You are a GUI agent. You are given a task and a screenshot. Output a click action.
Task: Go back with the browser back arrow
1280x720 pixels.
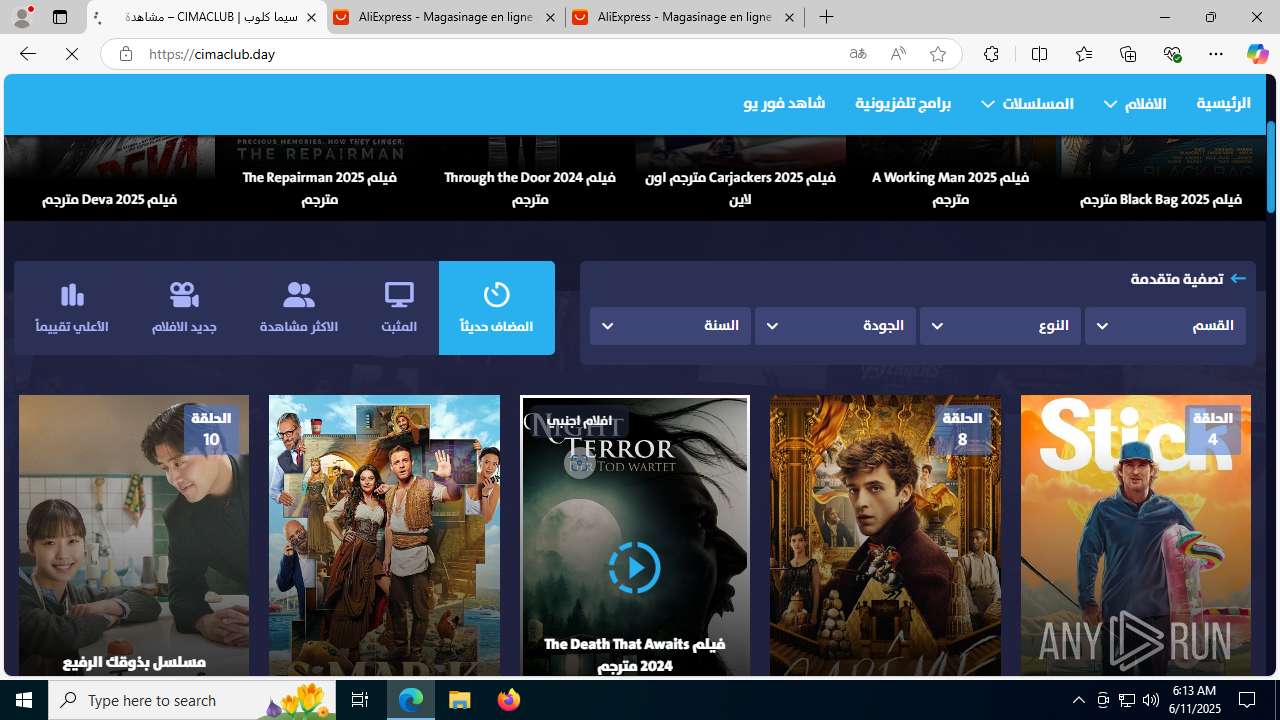[x=27, y=54]
